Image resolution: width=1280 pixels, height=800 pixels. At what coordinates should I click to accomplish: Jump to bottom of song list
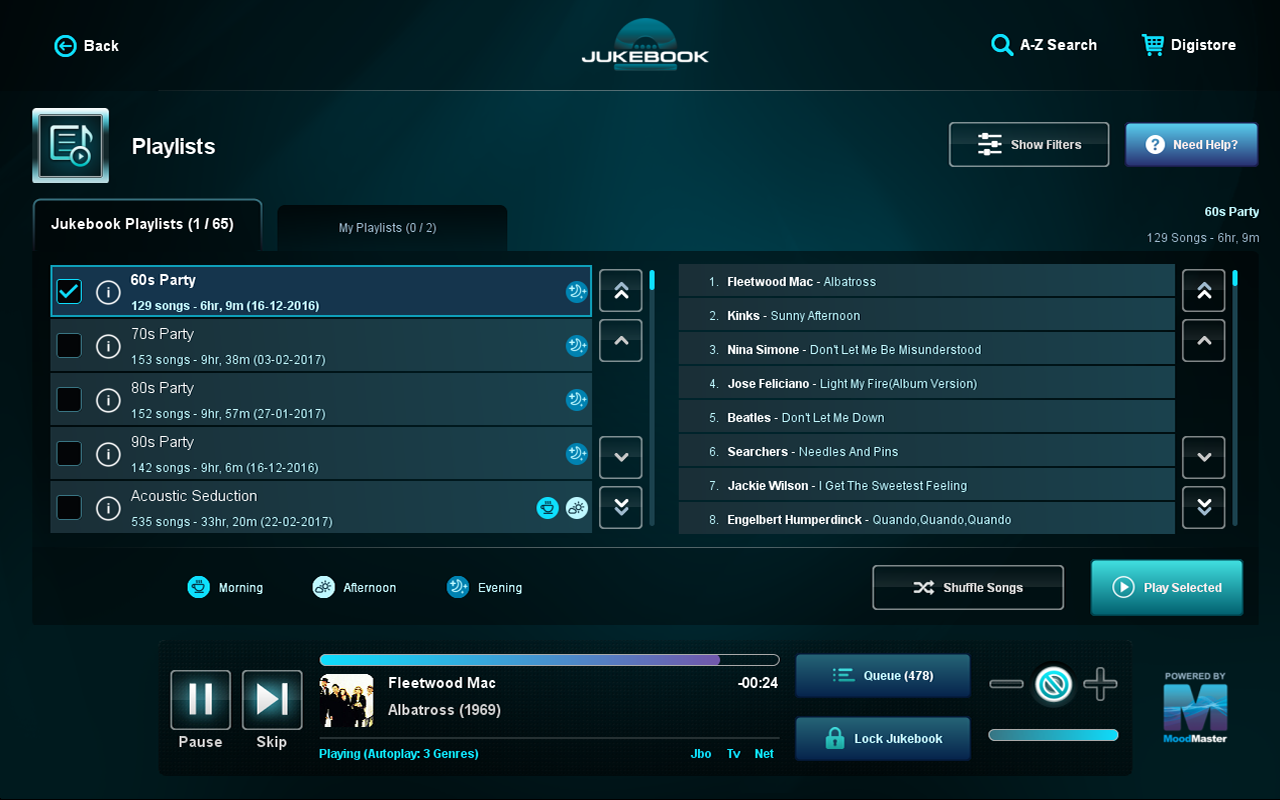(x=1204, y=507)
